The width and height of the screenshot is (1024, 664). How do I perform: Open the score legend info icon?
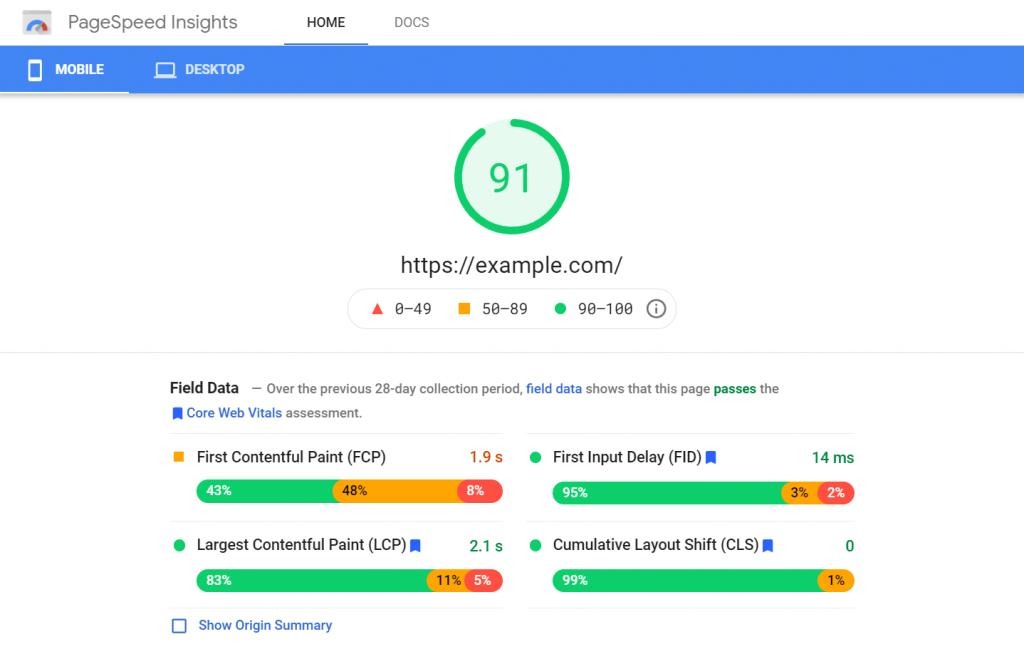coord(656,309)
